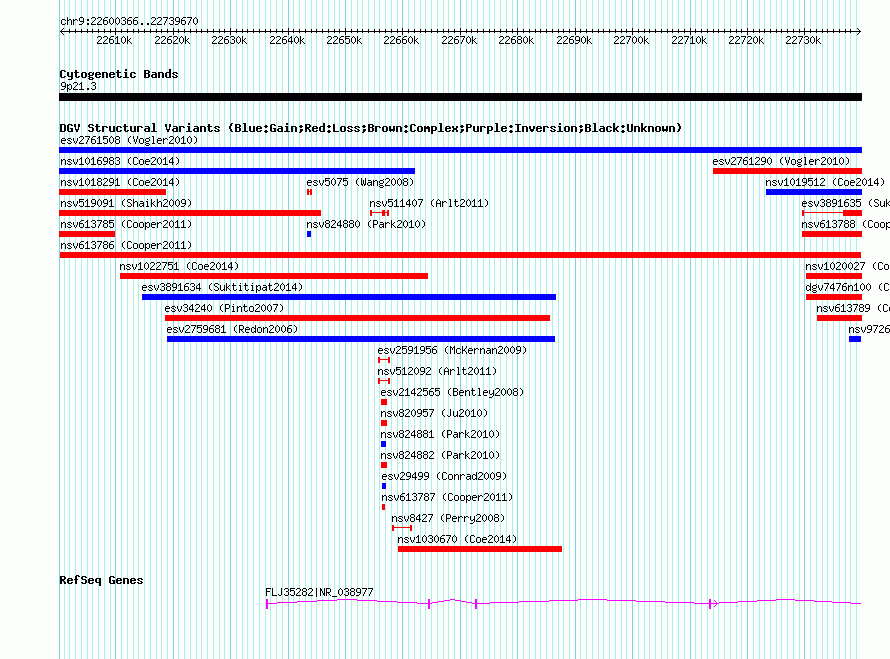Click the chr9:22600366..22739670 region label
This screenshot has width=890, height=659.
click(129, 21)
